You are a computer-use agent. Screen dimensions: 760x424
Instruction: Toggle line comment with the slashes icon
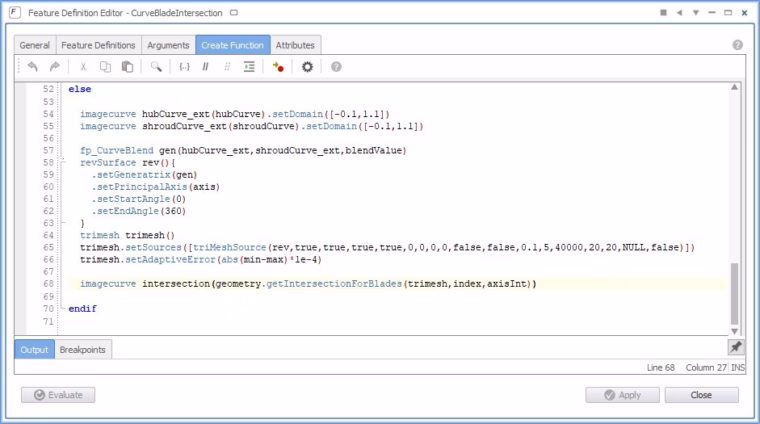click(206, 67)
